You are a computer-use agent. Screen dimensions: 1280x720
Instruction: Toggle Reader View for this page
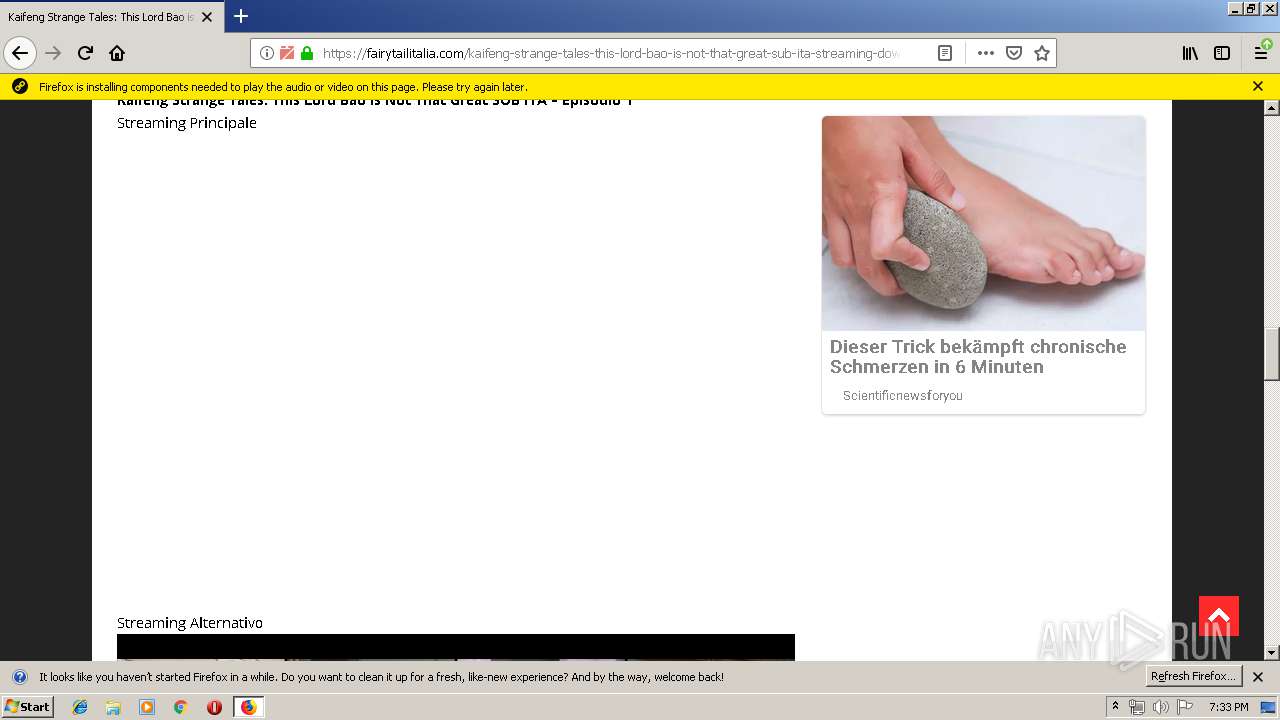[x=945, y=53]
